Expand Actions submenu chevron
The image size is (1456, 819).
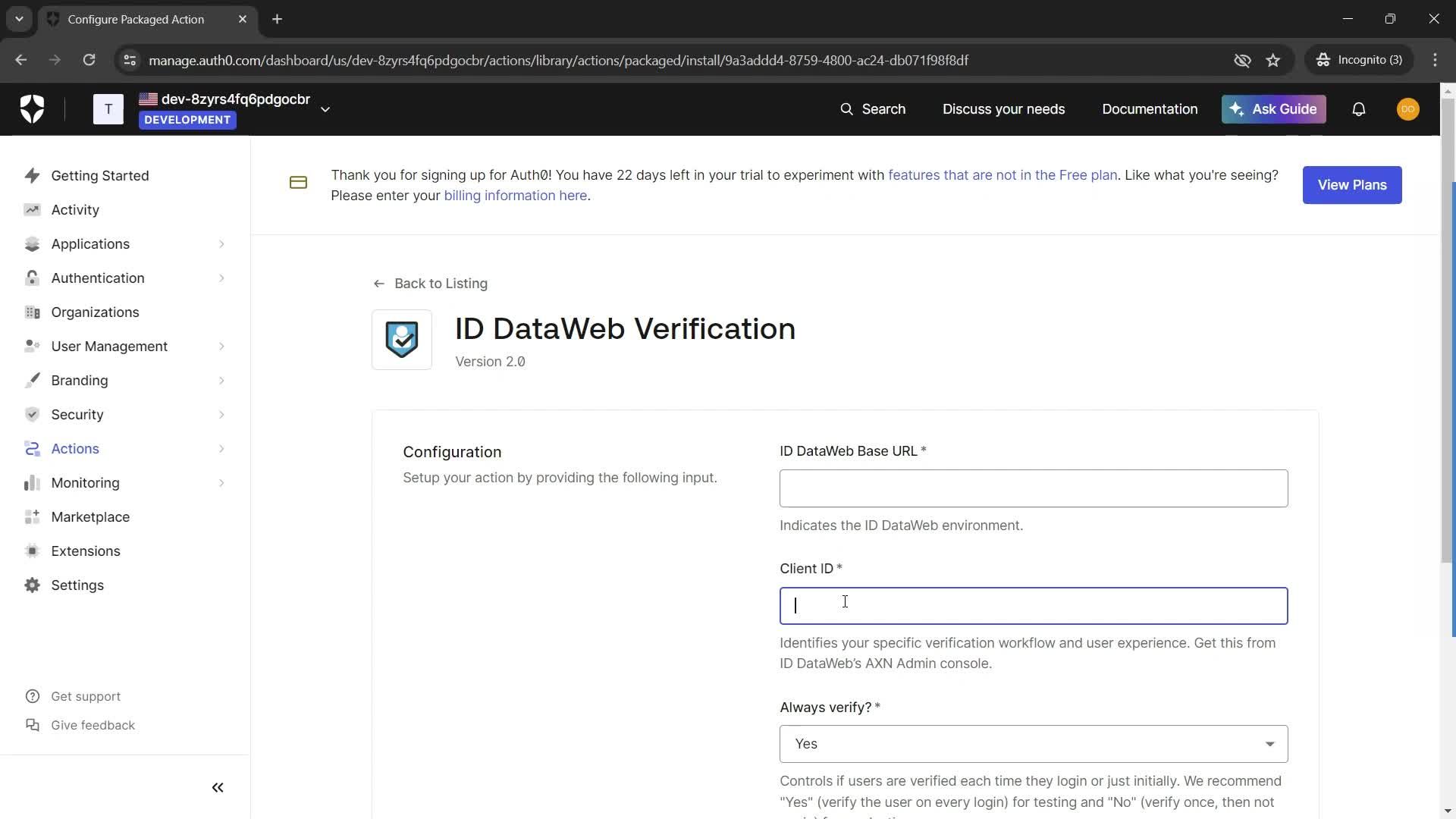(221, 449)
